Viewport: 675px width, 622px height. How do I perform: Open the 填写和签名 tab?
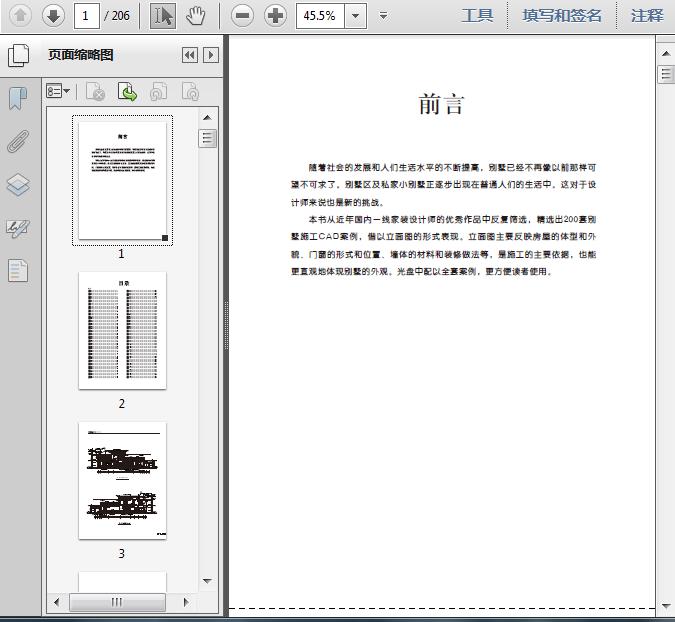[x=562, y=16]
